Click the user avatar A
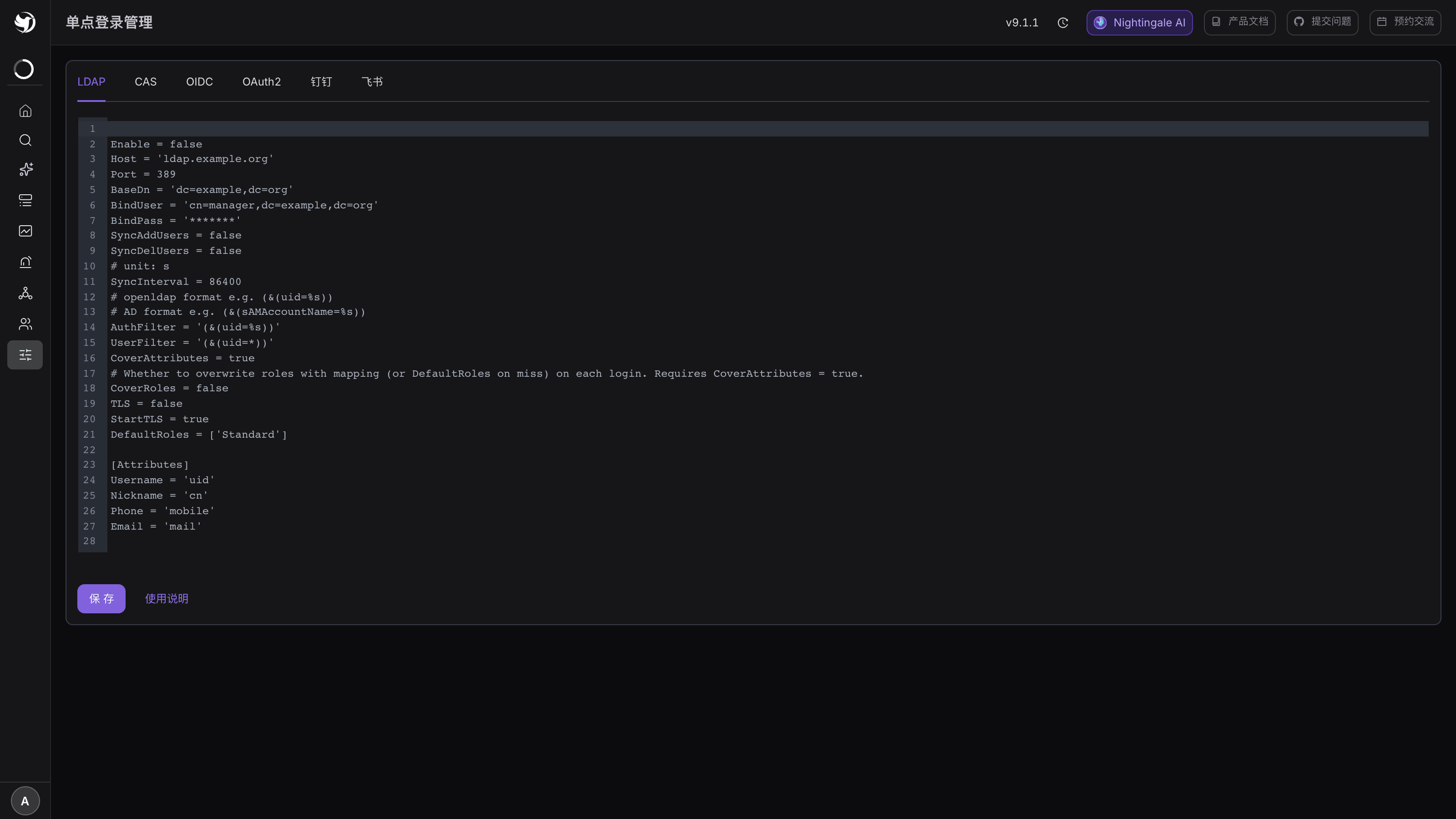Viewport: 1456px width, 819px height. point(25,801)
